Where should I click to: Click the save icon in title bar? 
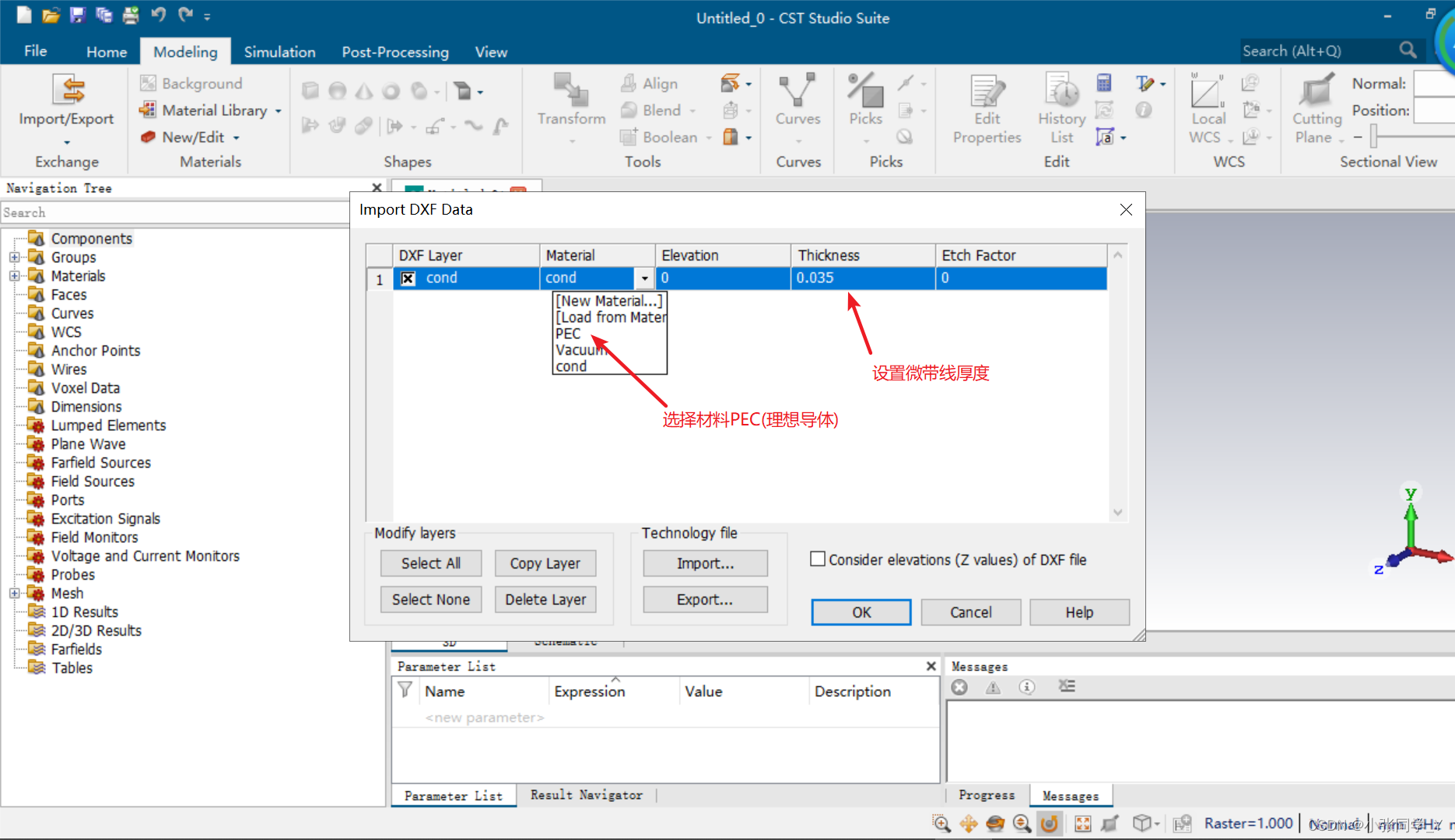(77, 15)
